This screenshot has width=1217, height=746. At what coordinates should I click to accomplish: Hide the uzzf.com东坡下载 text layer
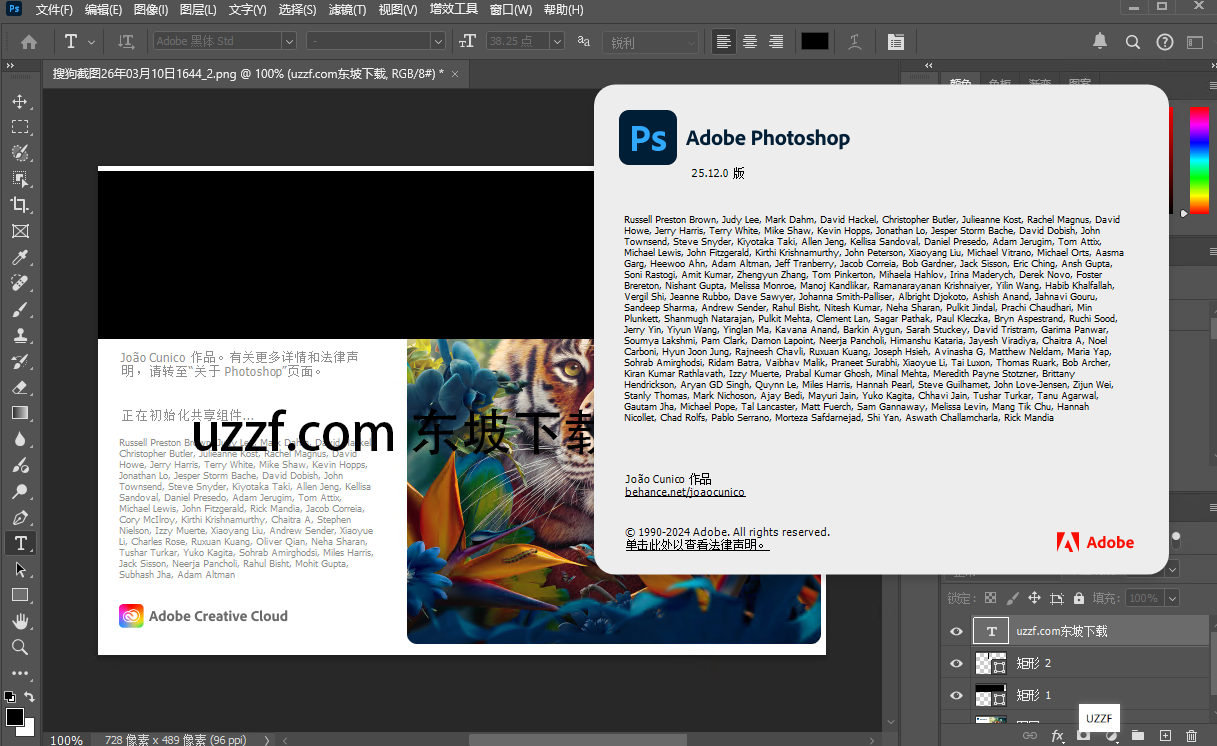[x=956, y=631]
